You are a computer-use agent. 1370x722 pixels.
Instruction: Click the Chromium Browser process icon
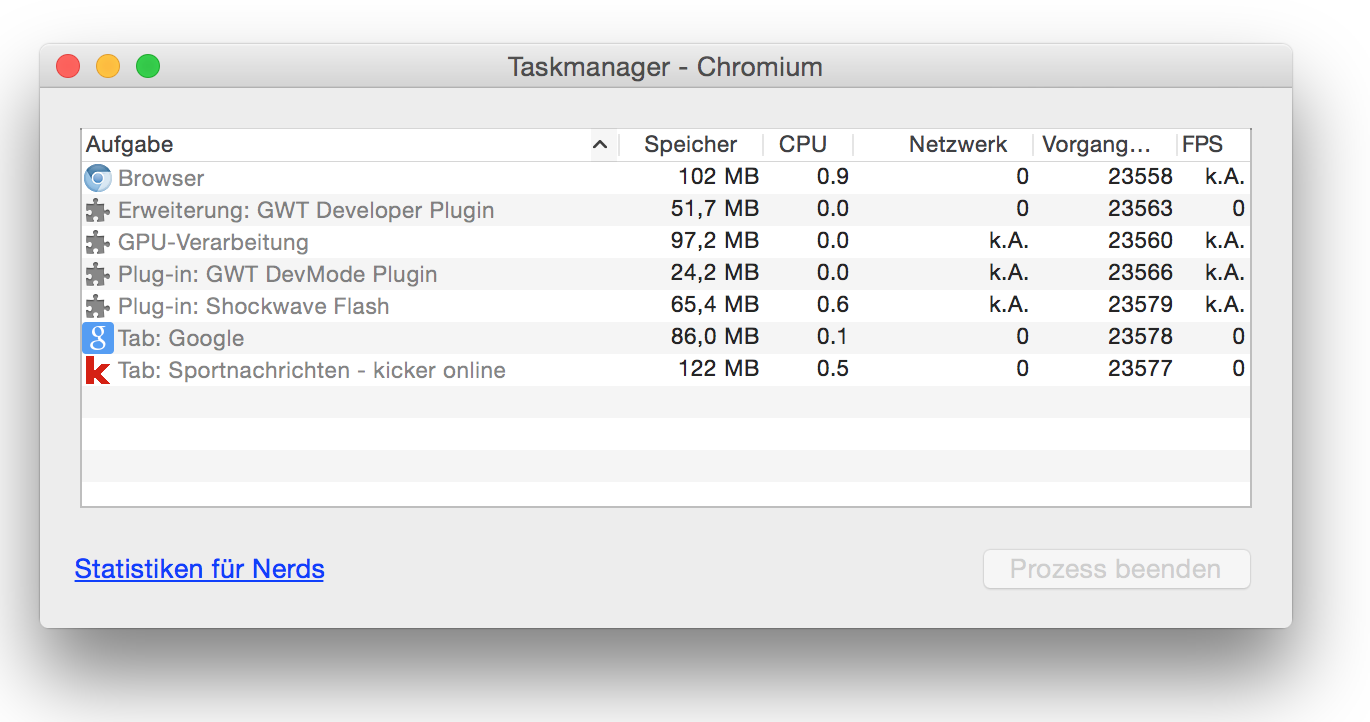pos(98,178)
